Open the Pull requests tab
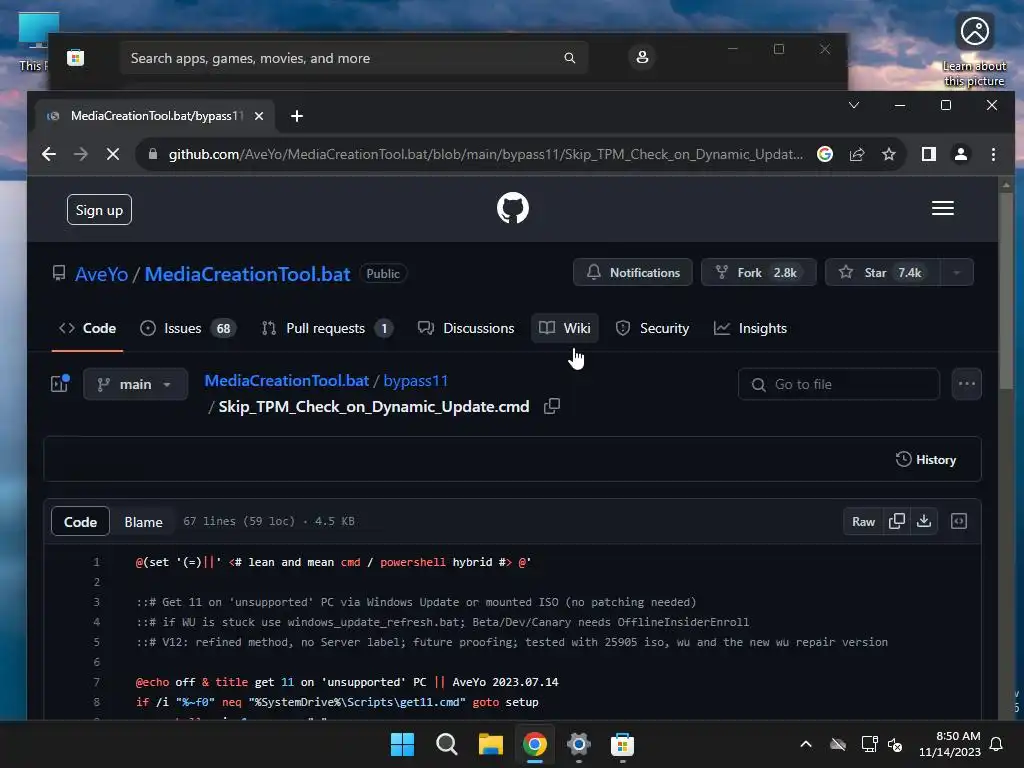 [x=328, y=328]
